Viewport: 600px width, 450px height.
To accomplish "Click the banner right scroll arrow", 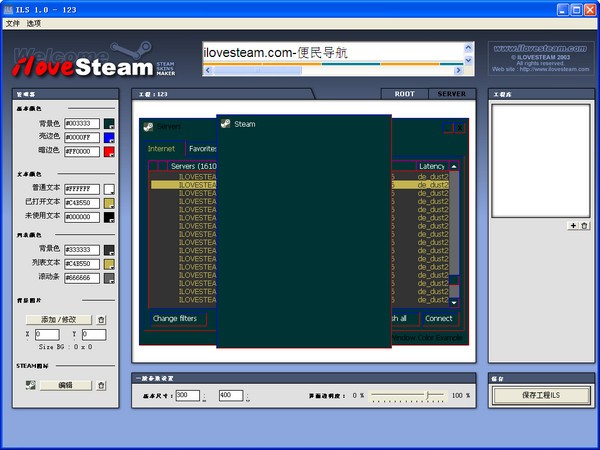I will click(x=458, y=70).
